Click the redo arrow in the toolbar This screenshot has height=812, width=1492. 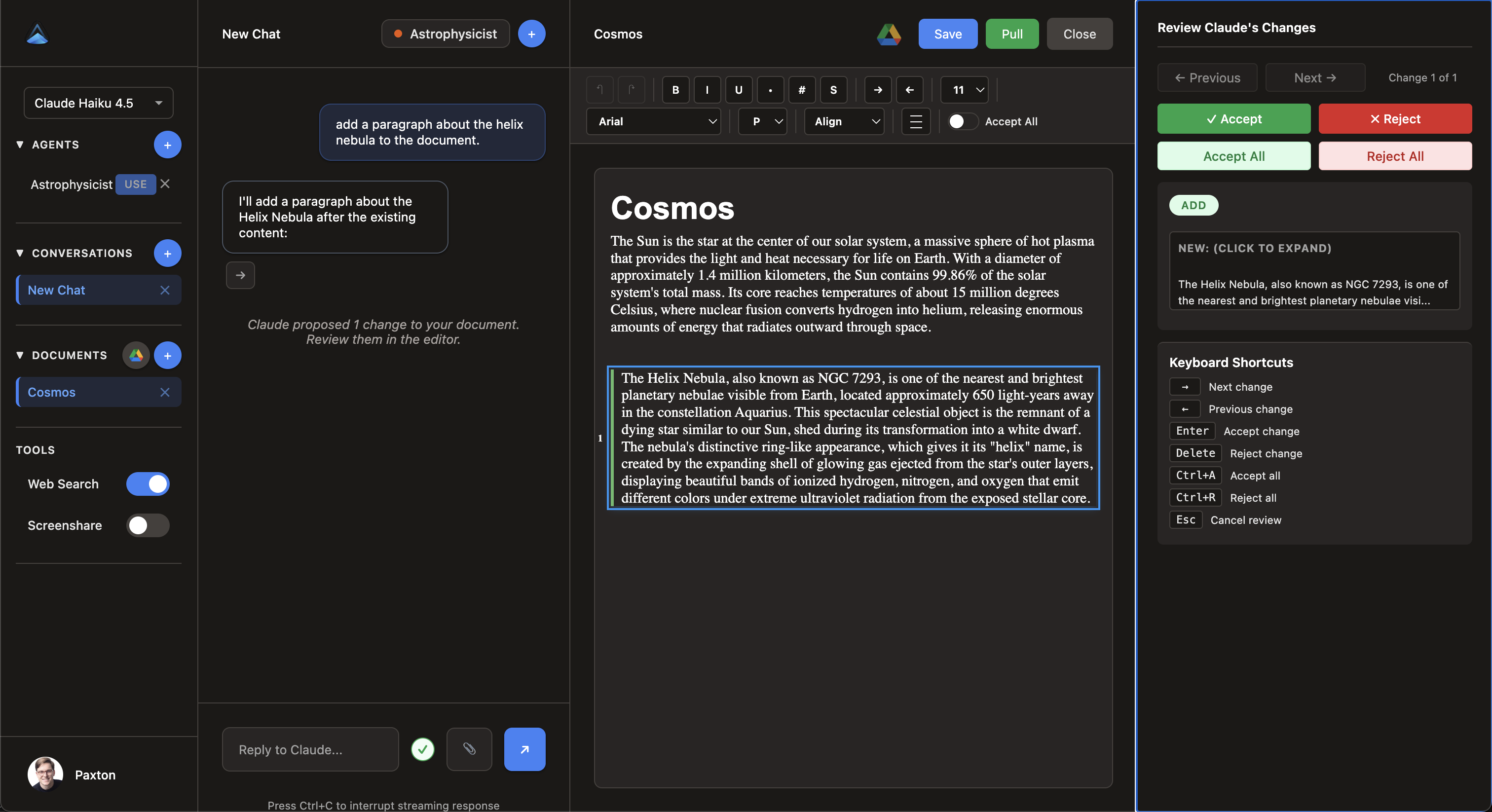[632, 90]
